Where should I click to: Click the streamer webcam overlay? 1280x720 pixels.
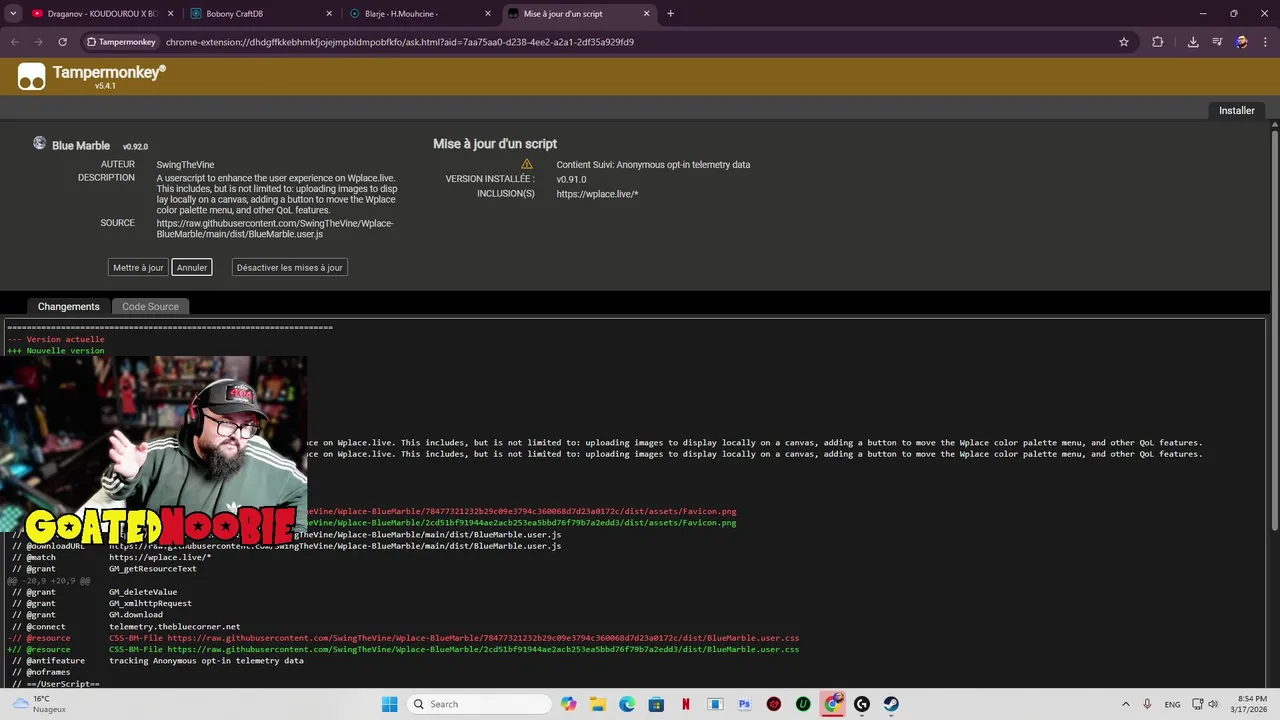(153, 450)
